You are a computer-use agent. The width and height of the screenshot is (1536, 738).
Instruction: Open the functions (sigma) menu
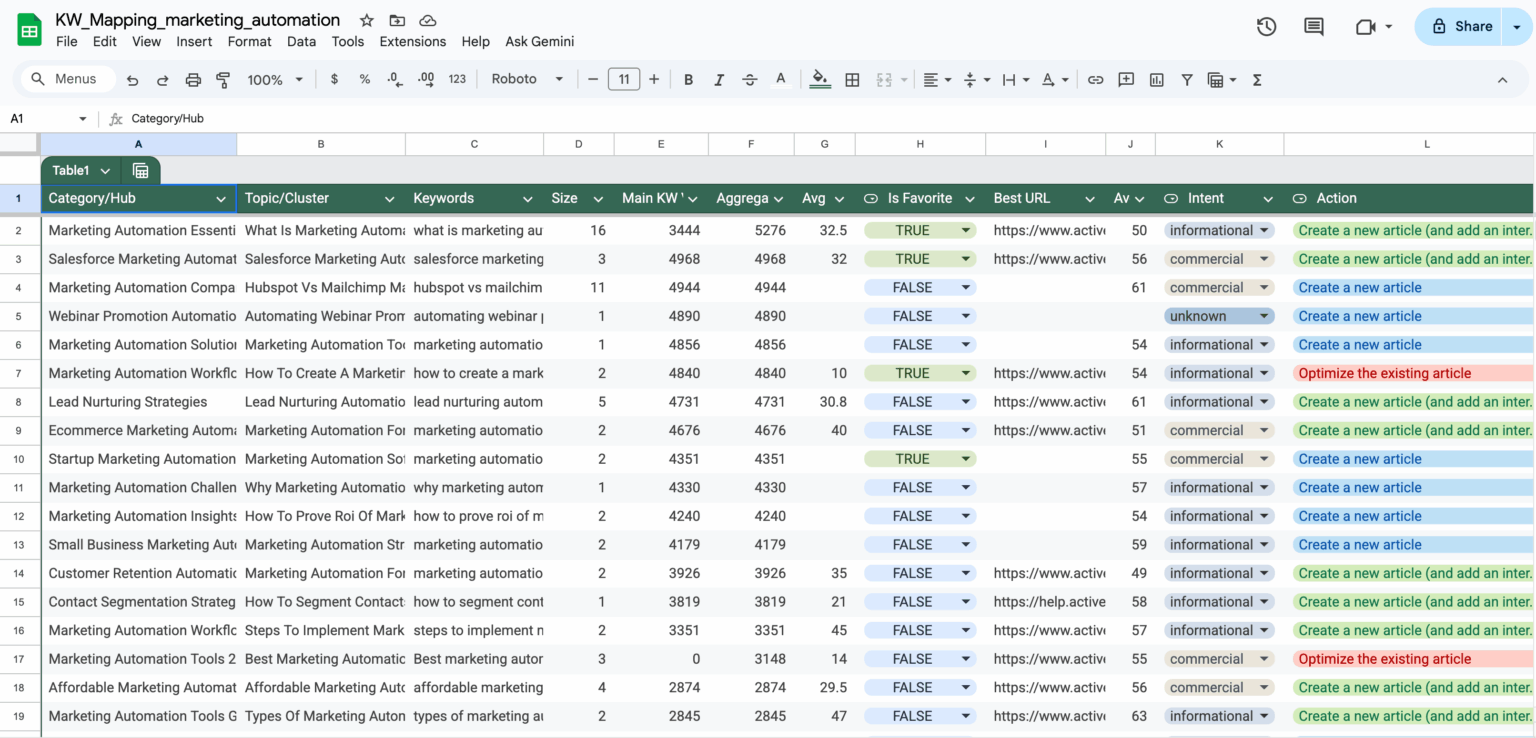pos(1257,79)
